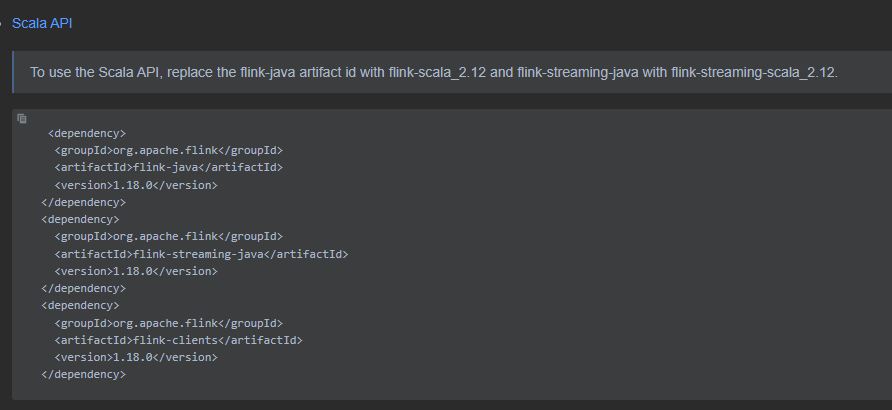Image resolution: width=892 pixels, height=410 pixels.
Task: Click the first opening dependency tag
Action: pyautogui.click(x=87, y=133)
